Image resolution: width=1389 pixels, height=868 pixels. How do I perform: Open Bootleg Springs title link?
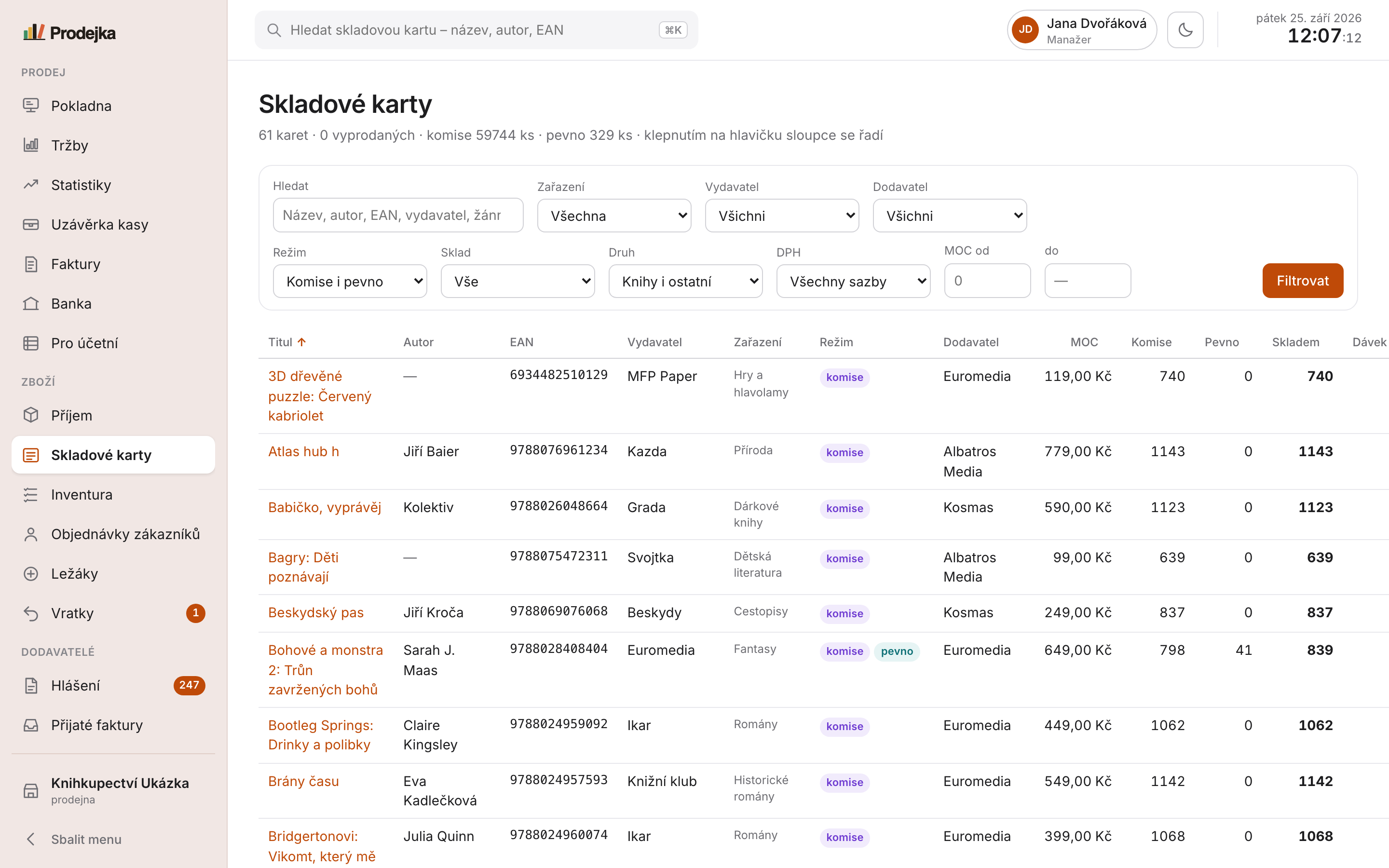tap(320, 735)
